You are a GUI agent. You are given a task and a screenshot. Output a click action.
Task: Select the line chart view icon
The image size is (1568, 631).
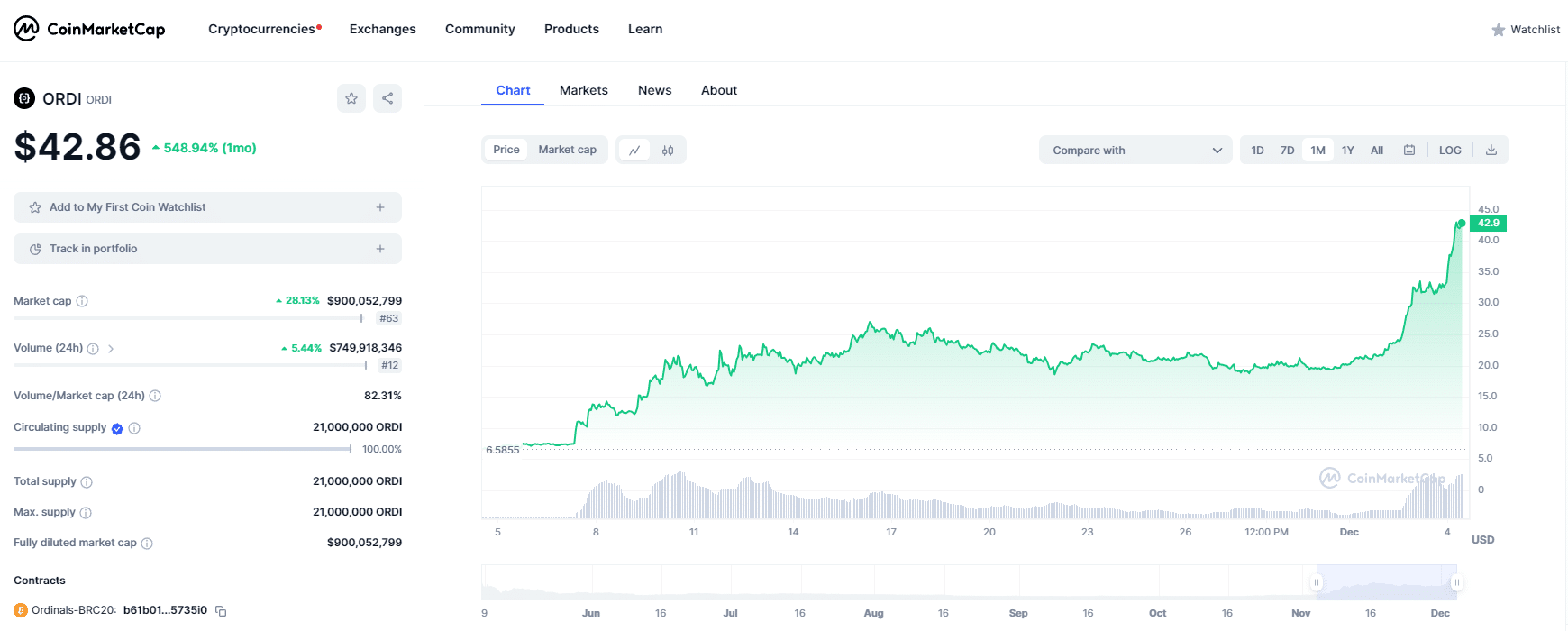coord(634,151)
